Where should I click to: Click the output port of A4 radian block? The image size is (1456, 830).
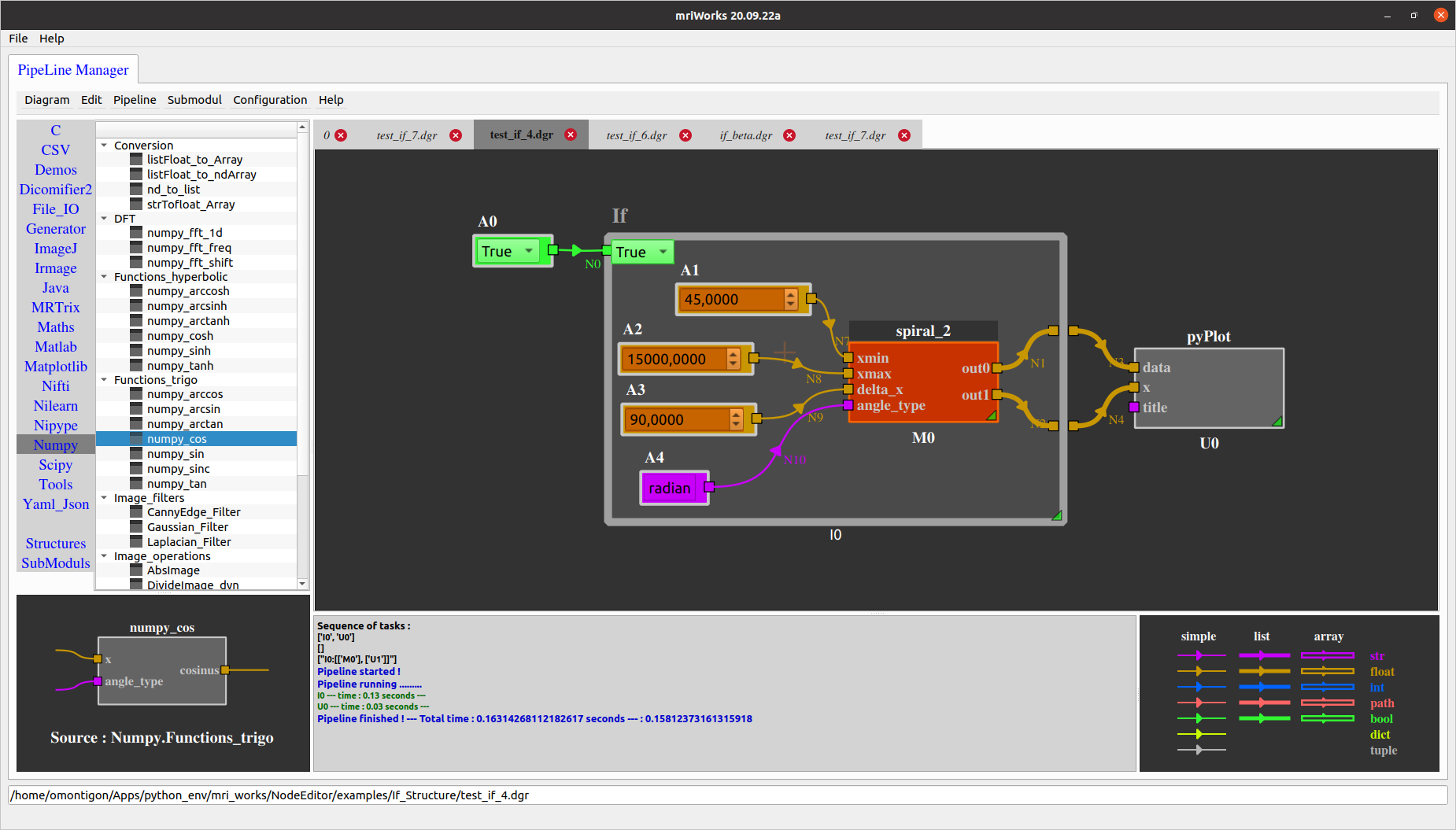[x=708, y=487]
